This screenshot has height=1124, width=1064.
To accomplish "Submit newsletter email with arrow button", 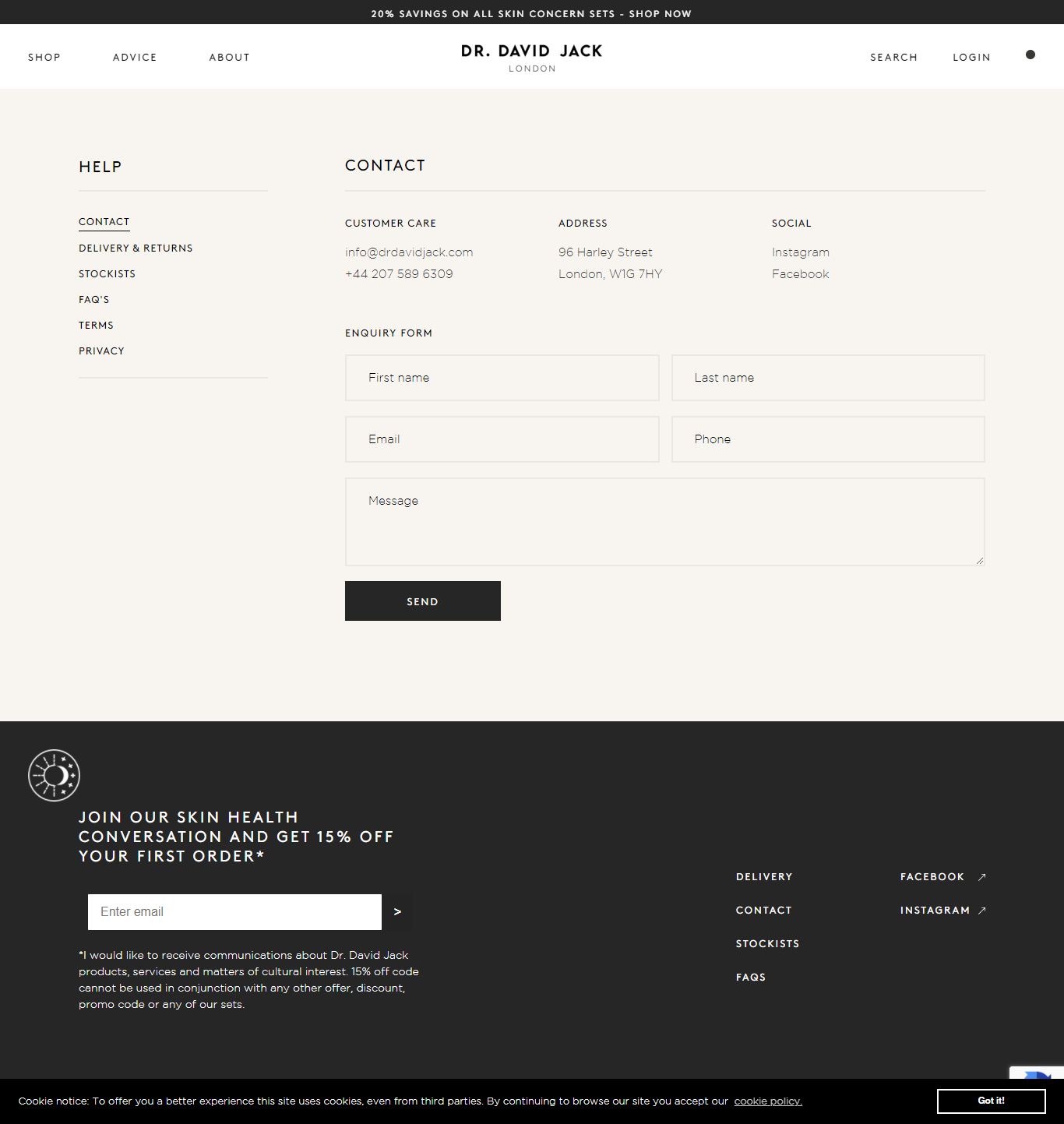I will coord(397,912).
